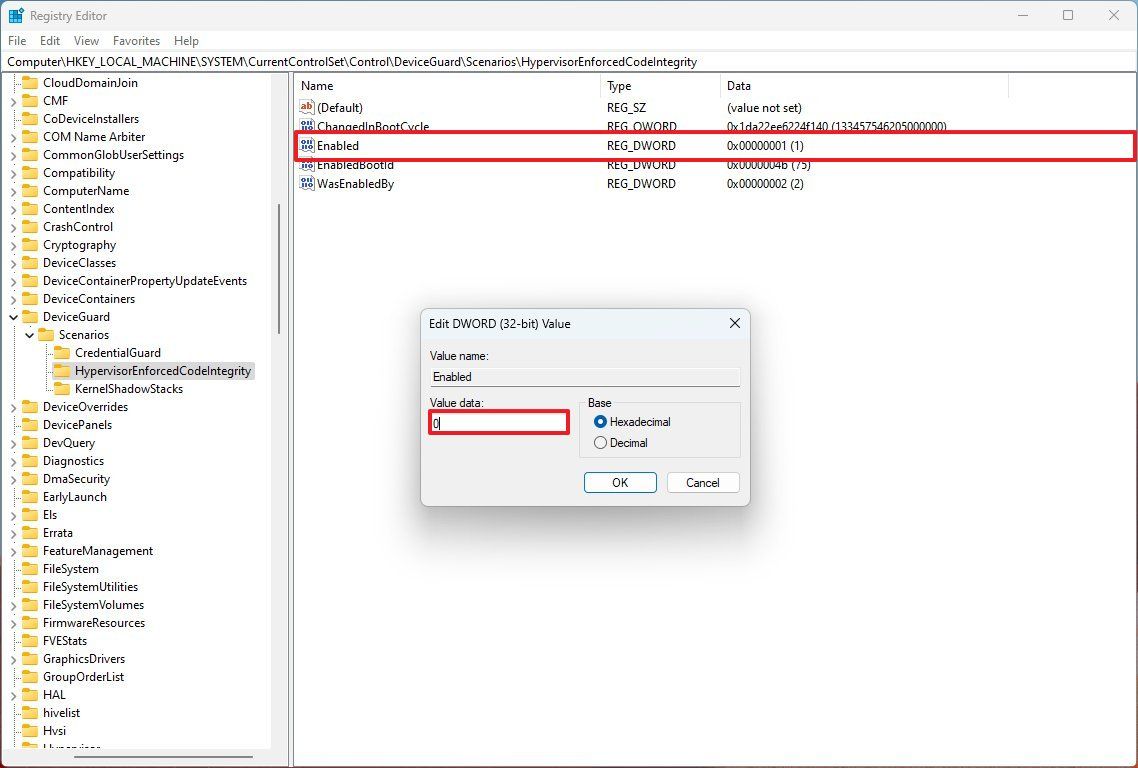Click the (Default) REG_SZ value icon

click(306, 107)
